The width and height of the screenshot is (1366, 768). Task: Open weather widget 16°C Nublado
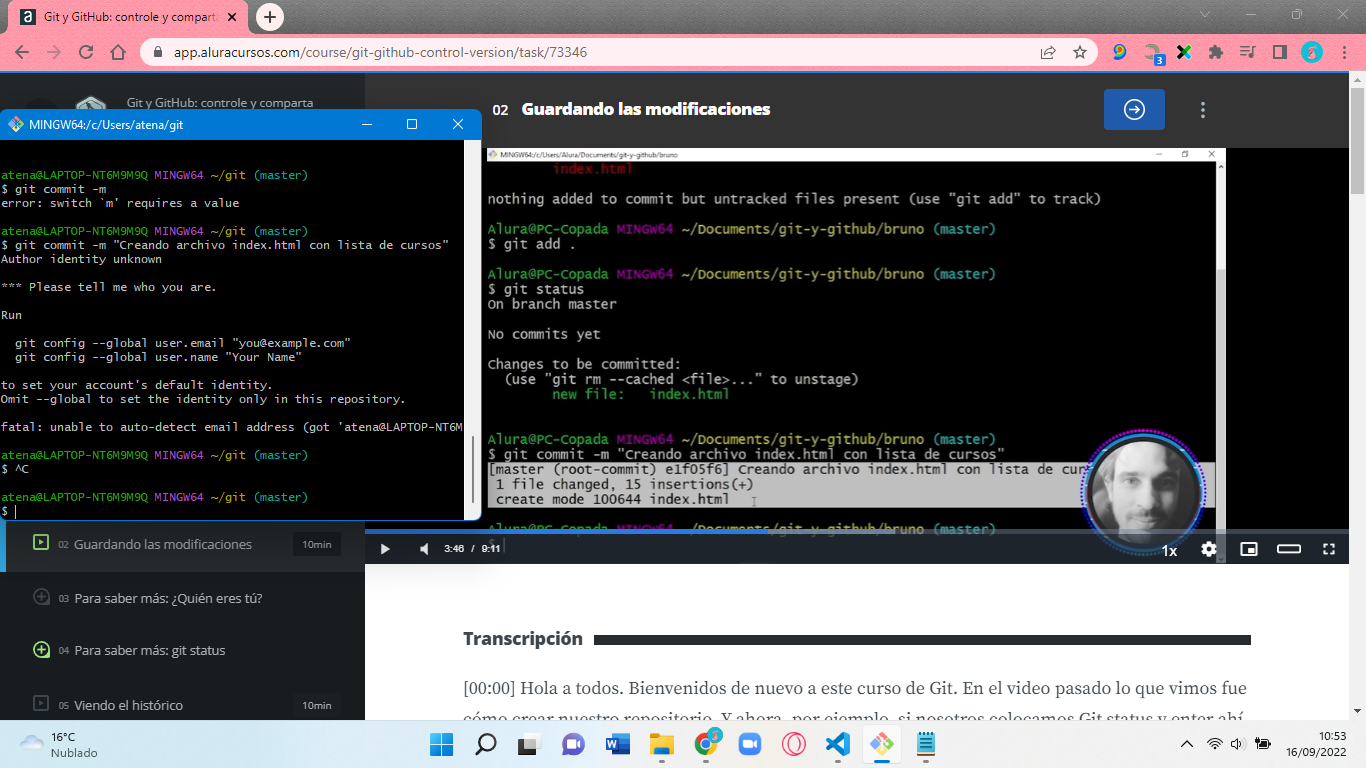(x=60, y=744)
